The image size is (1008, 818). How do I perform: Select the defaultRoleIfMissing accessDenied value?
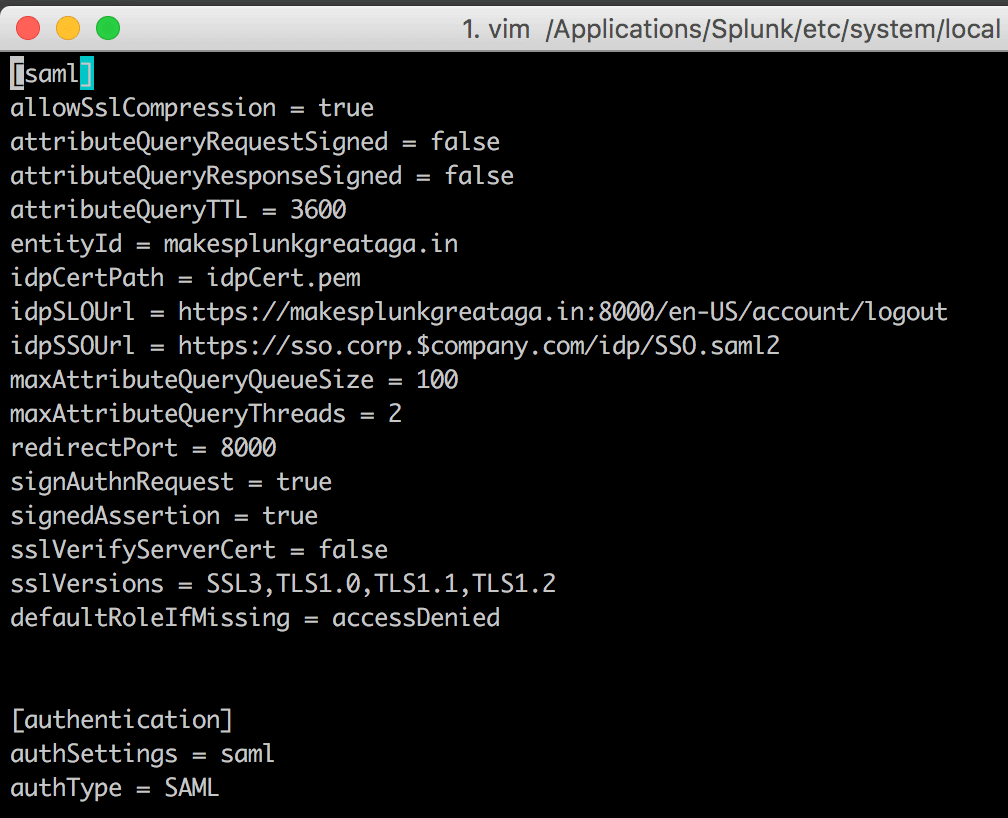tap(415, 617)
